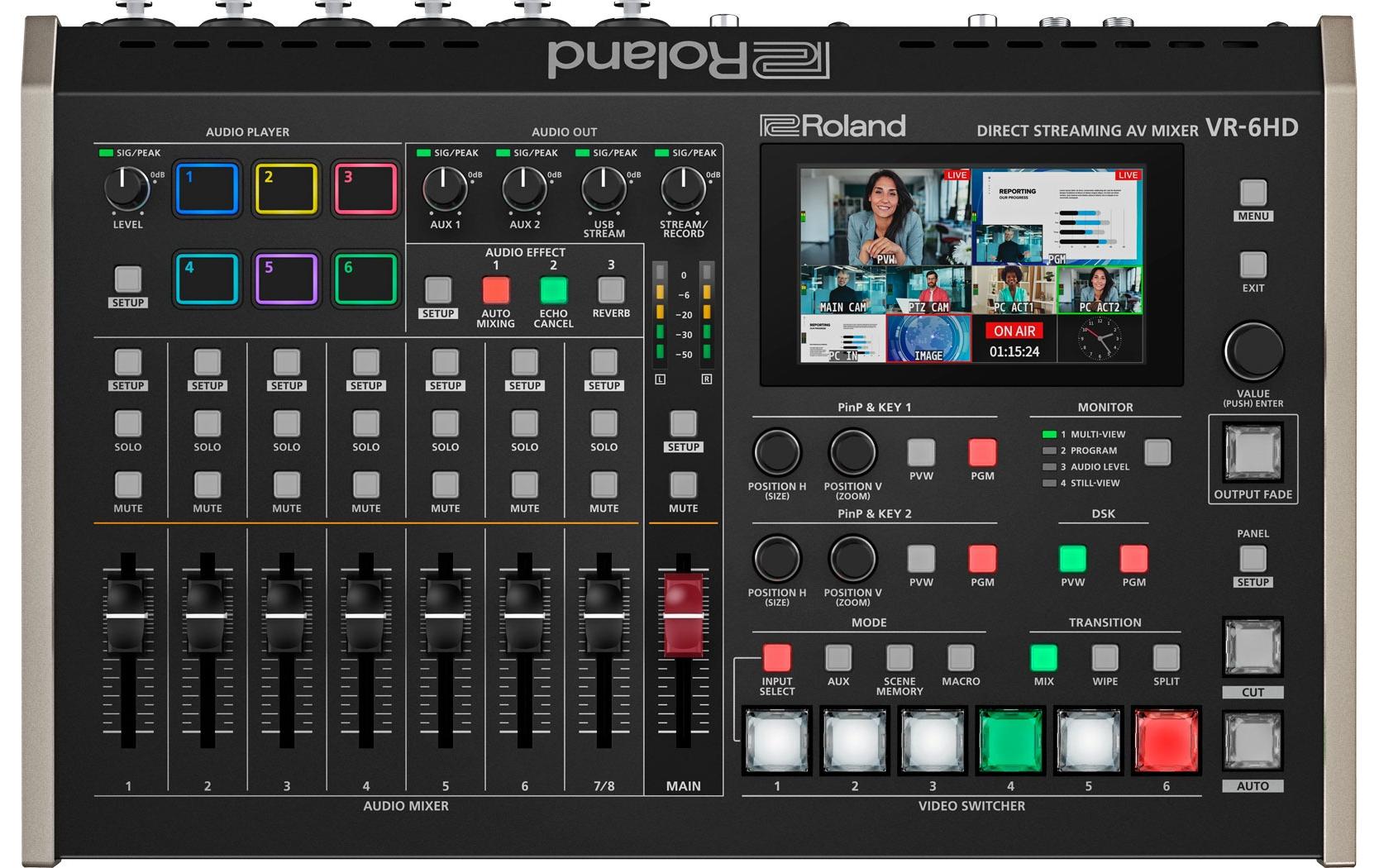Select video switcher input 1
Screen dimensions: 1379x868
777,741
